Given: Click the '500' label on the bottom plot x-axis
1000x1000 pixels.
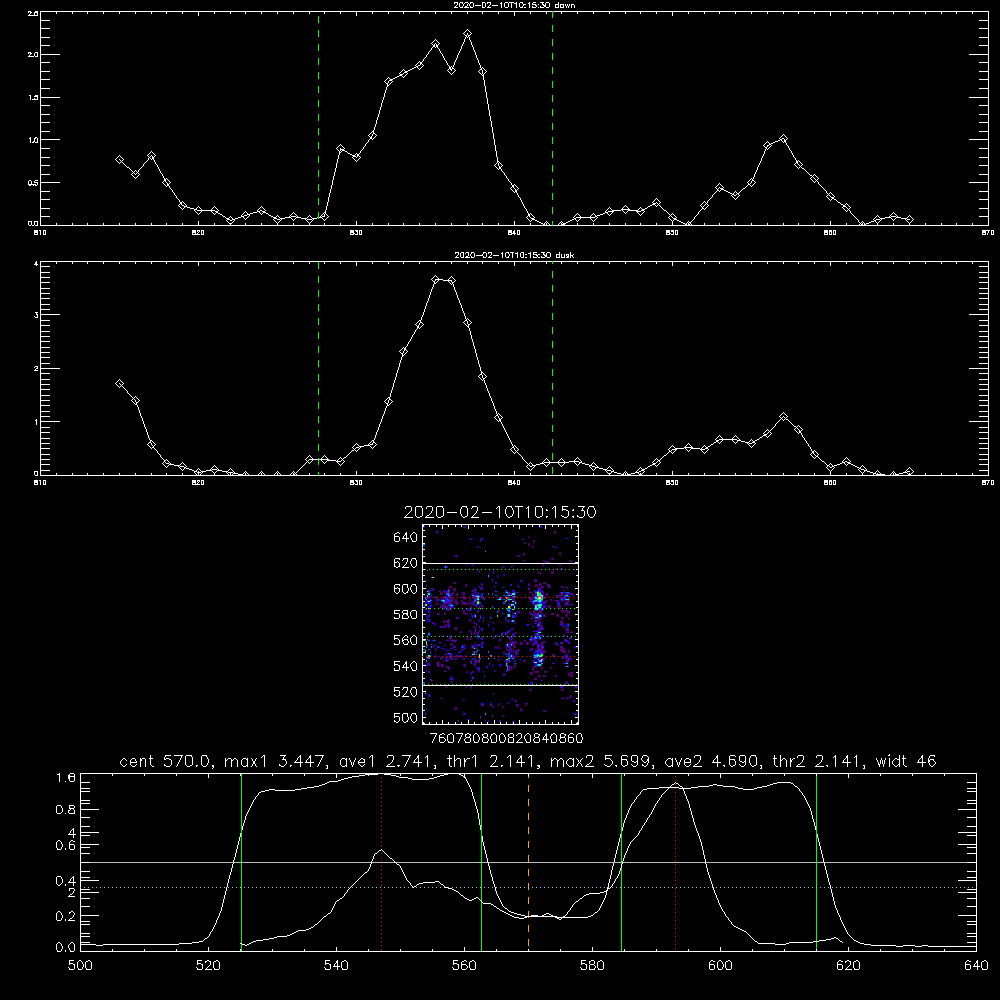Looking at the screenshot, I should (x=80, y=966).
